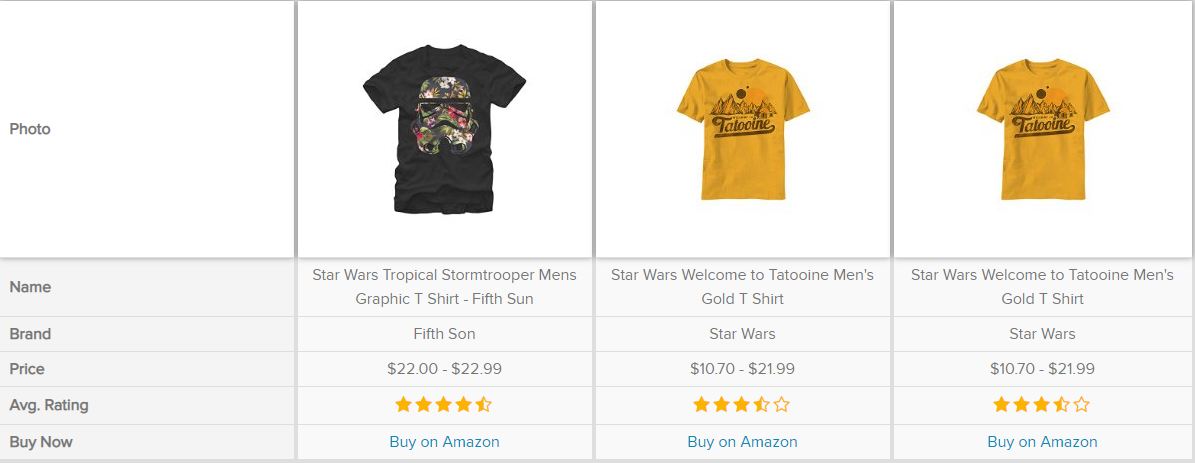This screenshot has height=463, width=1195.
Task: Click the $10.70 - $21.99 price in rightmost column
Action: [1042, 369]
